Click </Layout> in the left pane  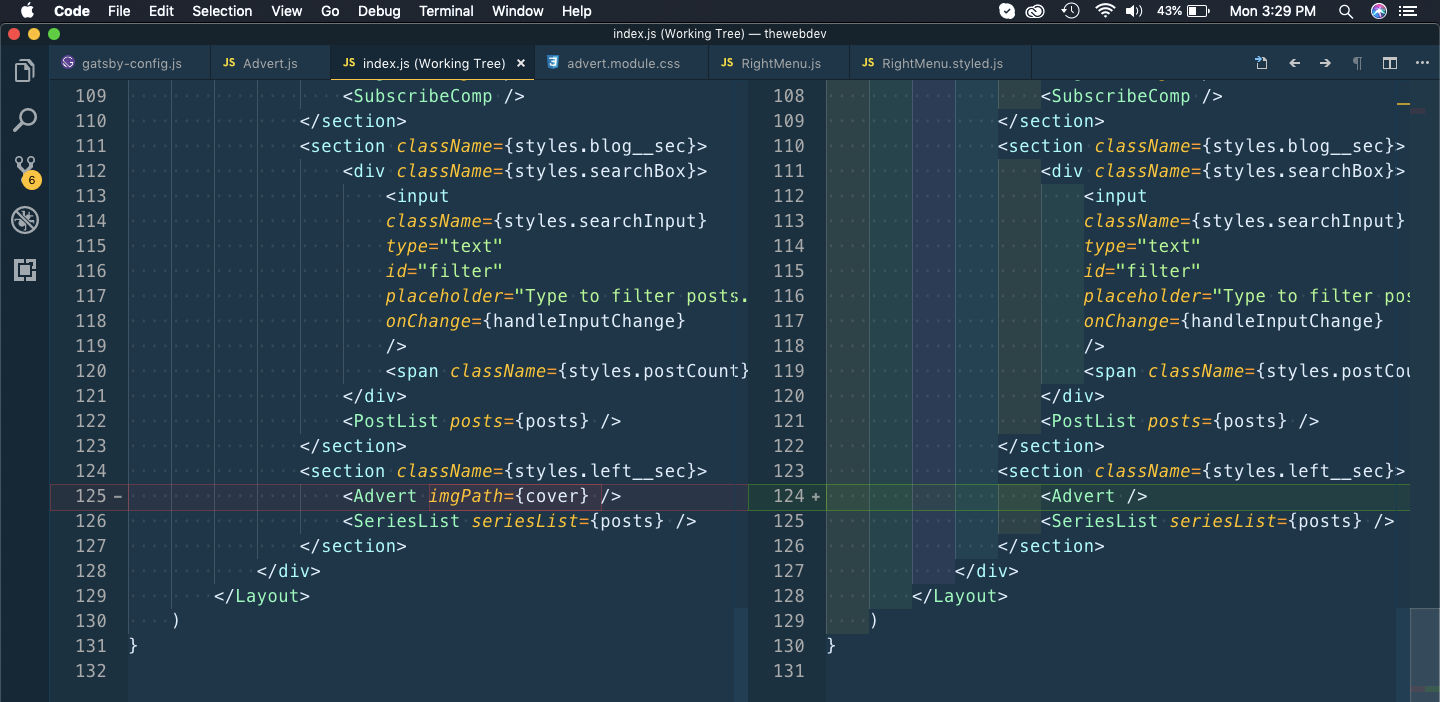[262, 596]
